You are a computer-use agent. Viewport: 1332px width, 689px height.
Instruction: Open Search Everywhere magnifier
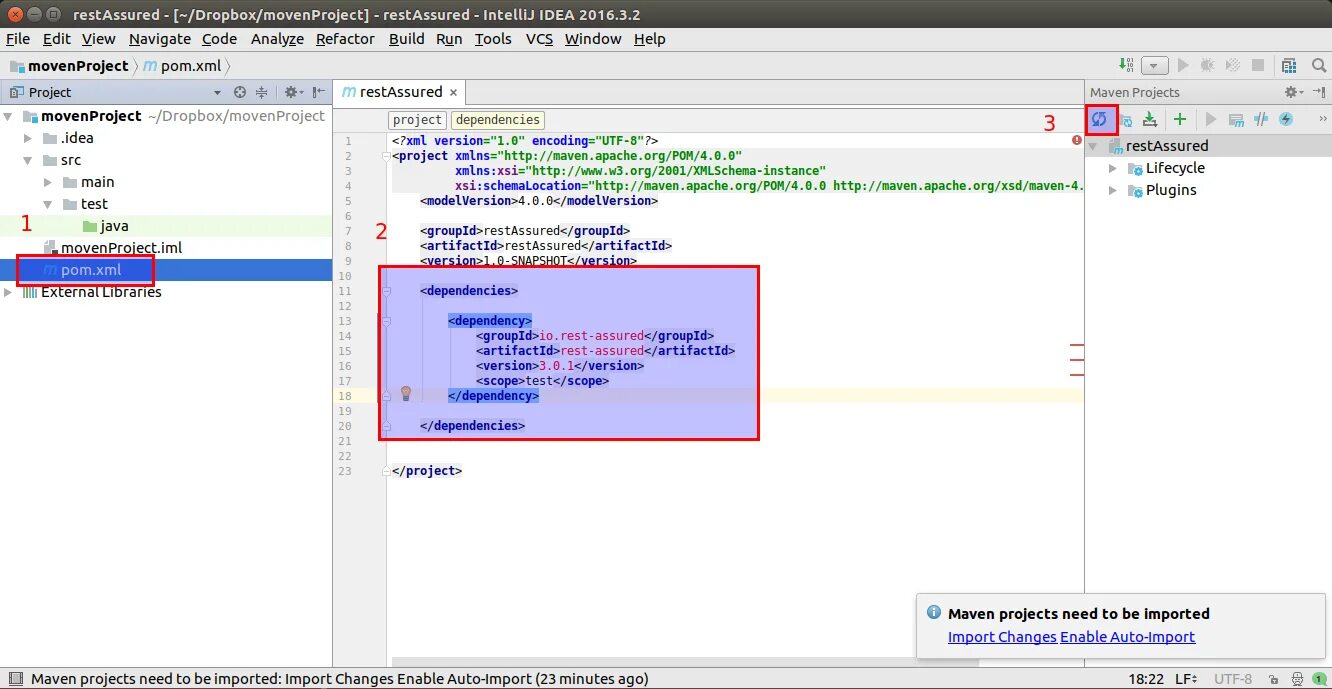(x=1318, y=65)
